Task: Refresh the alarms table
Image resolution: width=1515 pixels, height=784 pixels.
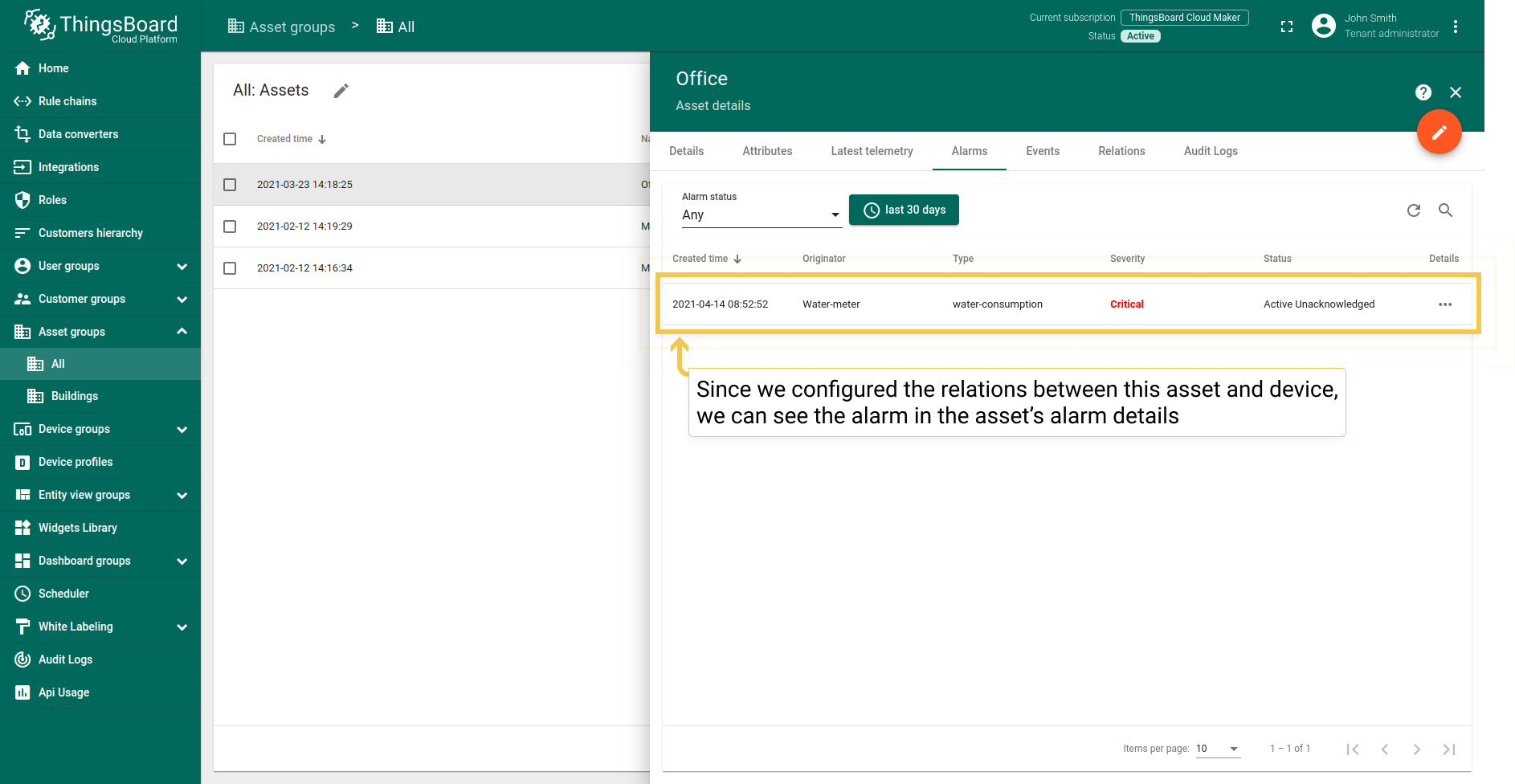Action: click(1414, 210)
